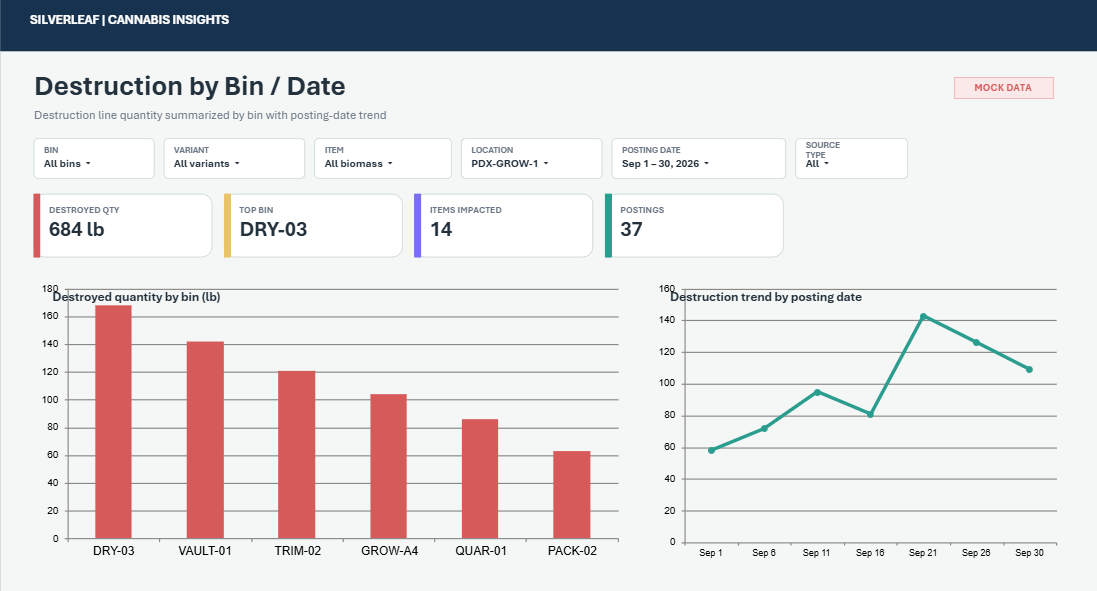Image resolution: width=1097 pixels, height=591 pixels.
Task: Click the Sep 6 trend data point
Action: point(764,428)
